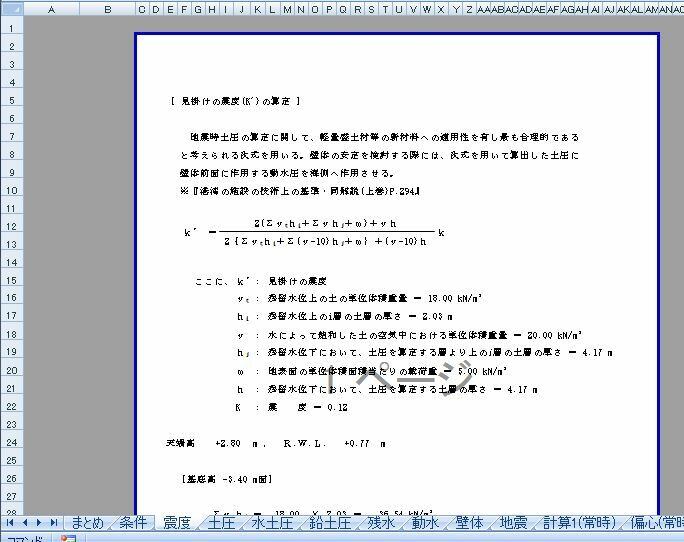This screenshot has width=684, height=542.
Task: Select the 震度 sheet tab
Action: pyautogui.click(x=177, y=522)
